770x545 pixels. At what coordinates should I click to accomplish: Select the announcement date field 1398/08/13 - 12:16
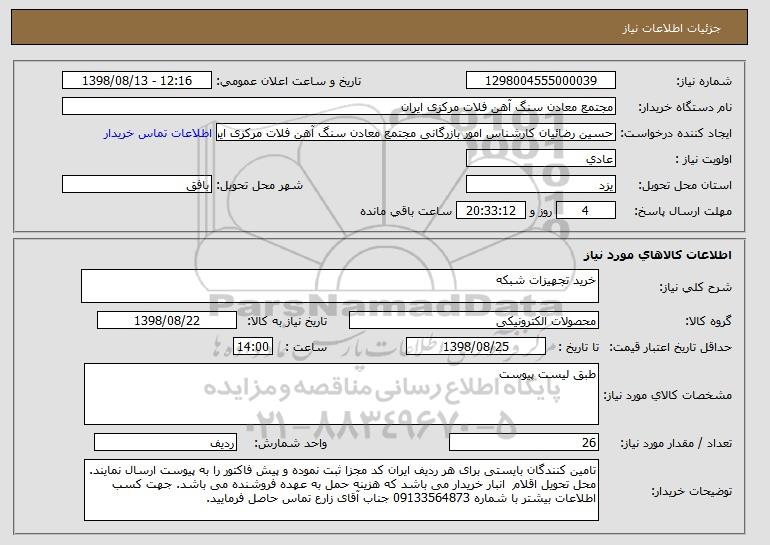click(x=137, y=81)
